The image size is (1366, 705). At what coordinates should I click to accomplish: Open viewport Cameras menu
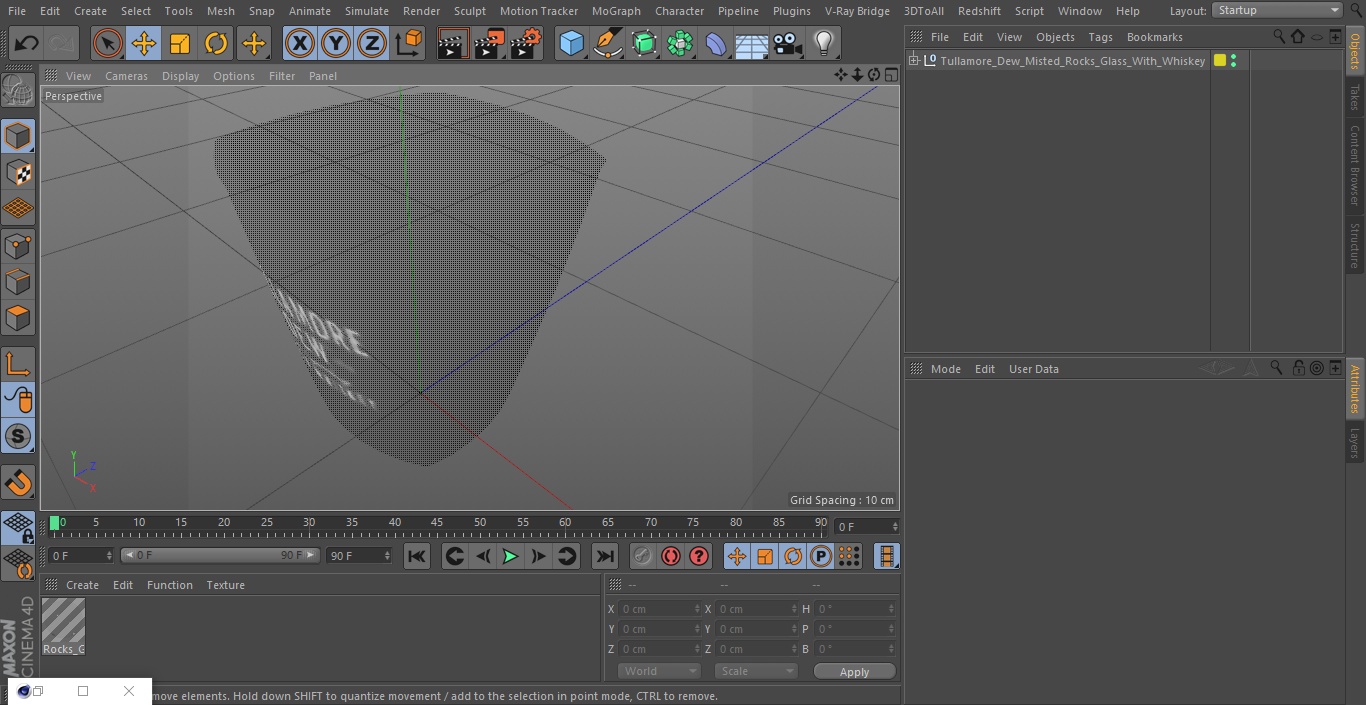click(126, 76)
